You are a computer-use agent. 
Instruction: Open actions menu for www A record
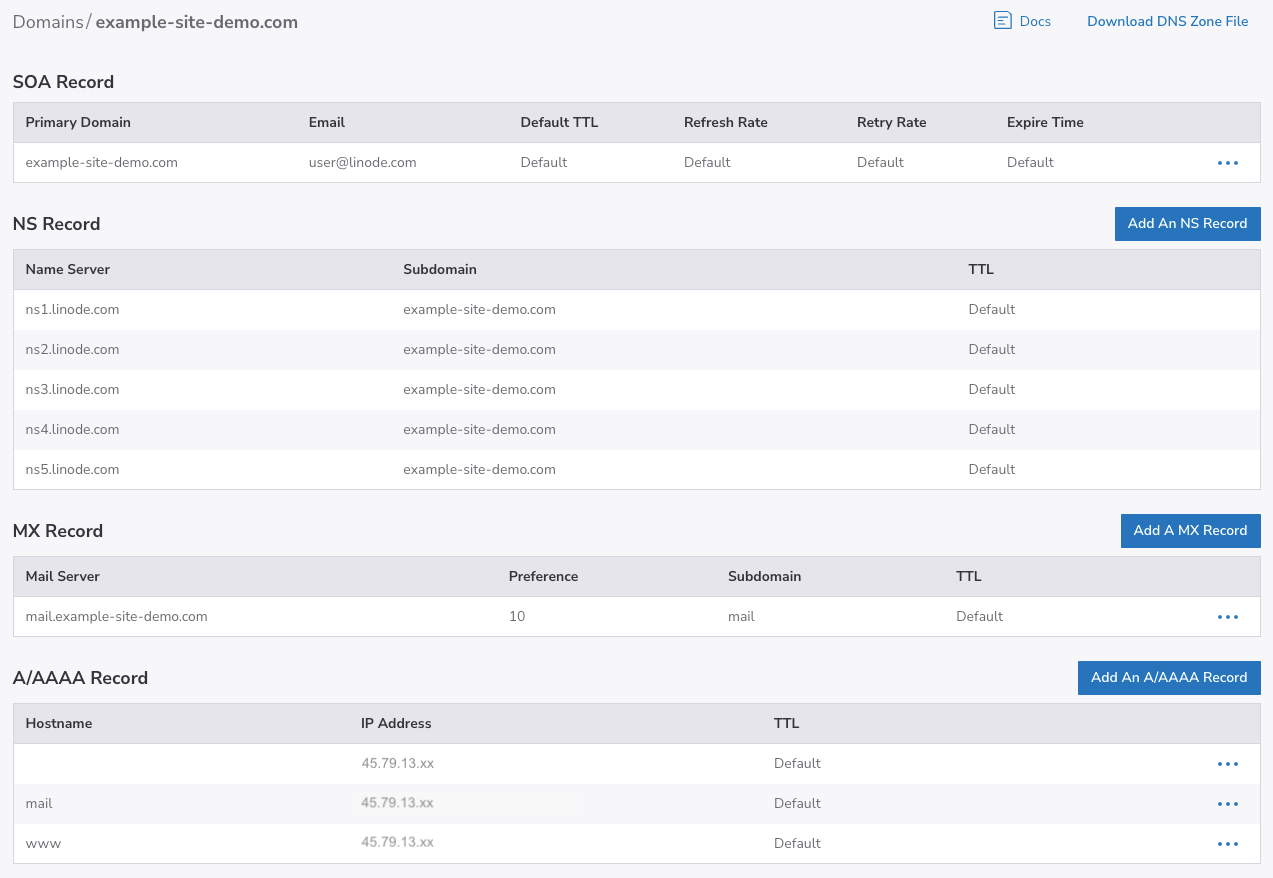1228,844
